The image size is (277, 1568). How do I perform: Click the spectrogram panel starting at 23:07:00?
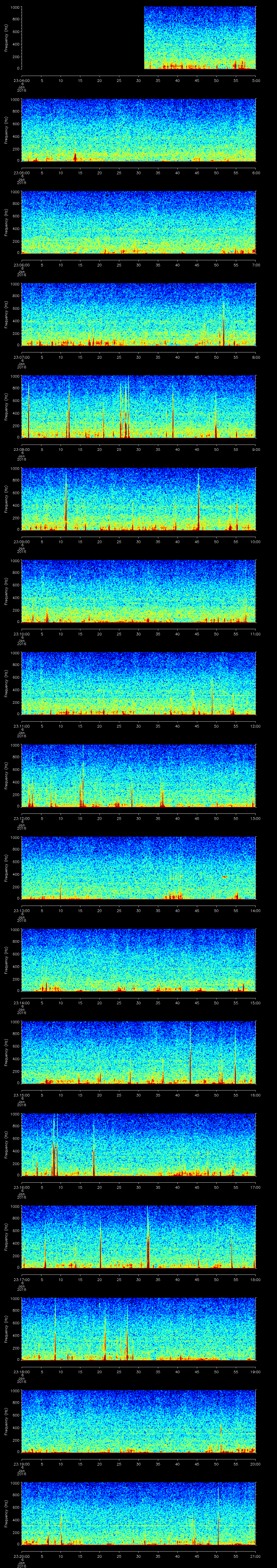(x=139, y=315)
